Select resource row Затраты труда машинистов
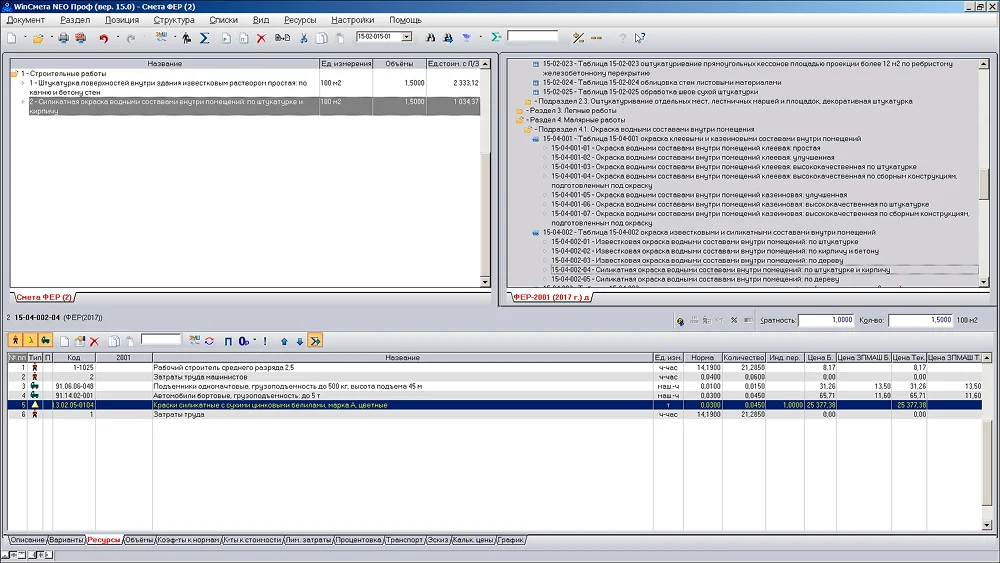 tap(494, 377)
